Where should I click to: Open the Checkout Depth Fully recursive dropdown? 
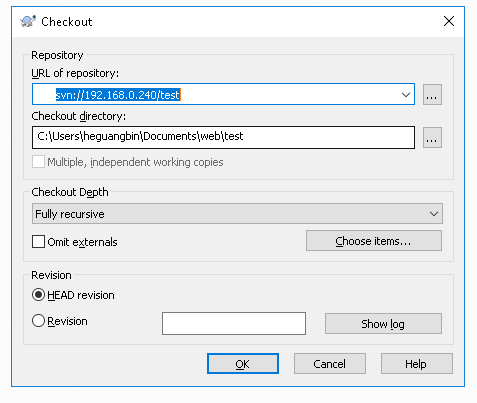(x=237, y=214)
